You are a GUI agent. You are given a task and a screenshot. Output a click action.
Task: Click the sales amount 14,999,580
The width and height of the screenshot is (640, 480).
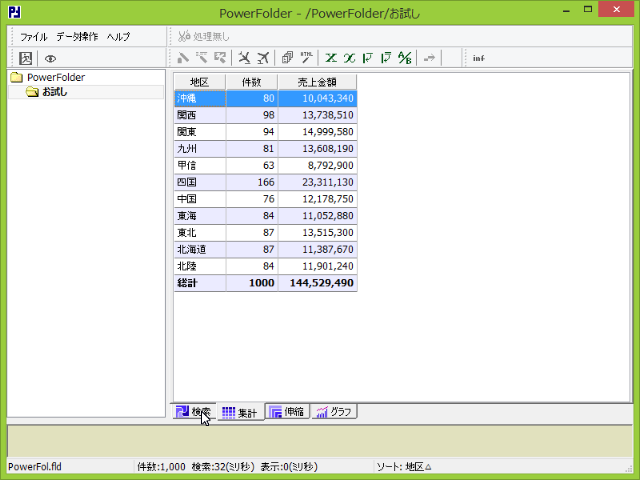[x=318, y=132]
